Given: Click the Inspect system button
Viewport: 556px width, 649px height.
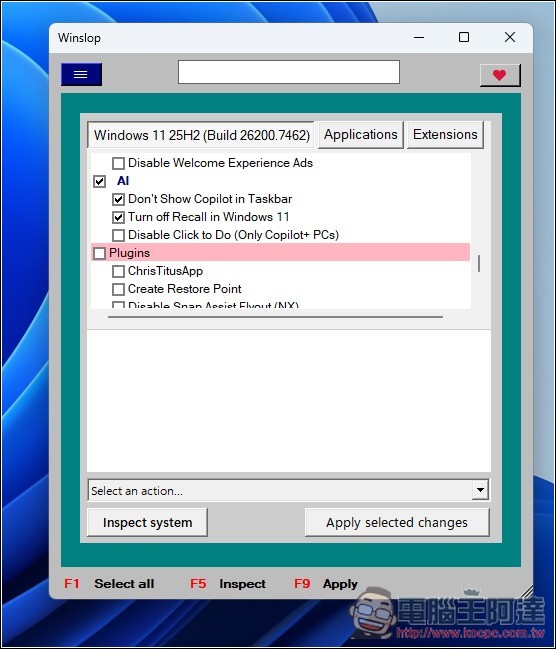Looking at the screenshot, I should coord(147,523).
